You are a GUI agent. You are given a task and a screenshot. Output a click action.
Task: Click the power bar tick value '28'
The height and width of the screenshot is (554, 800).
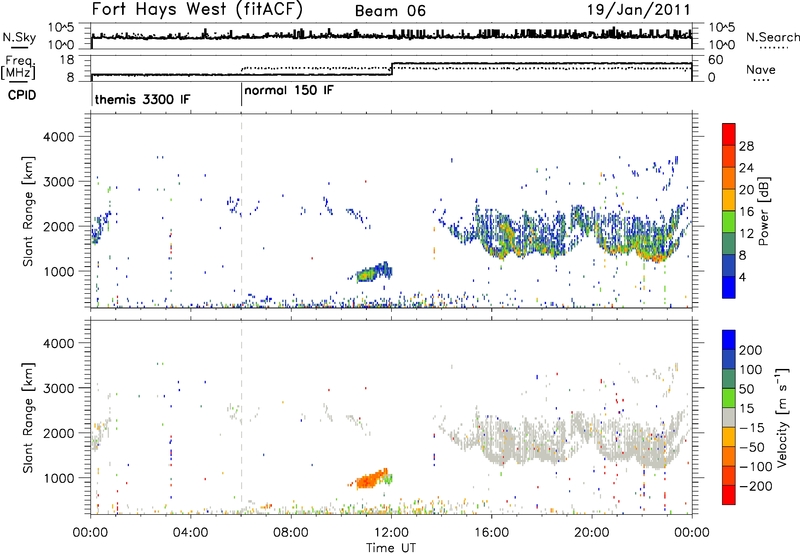pos(746,146)
